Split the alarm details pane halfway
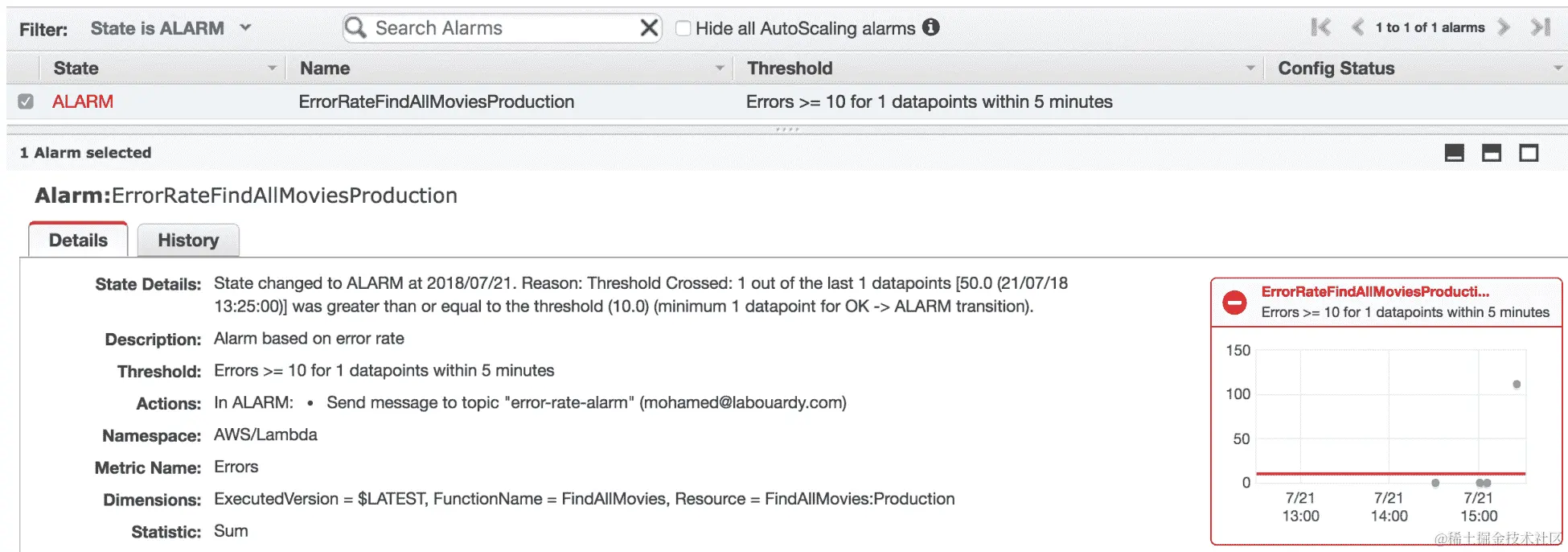 pyautogui.click(x=1492, y=153)
